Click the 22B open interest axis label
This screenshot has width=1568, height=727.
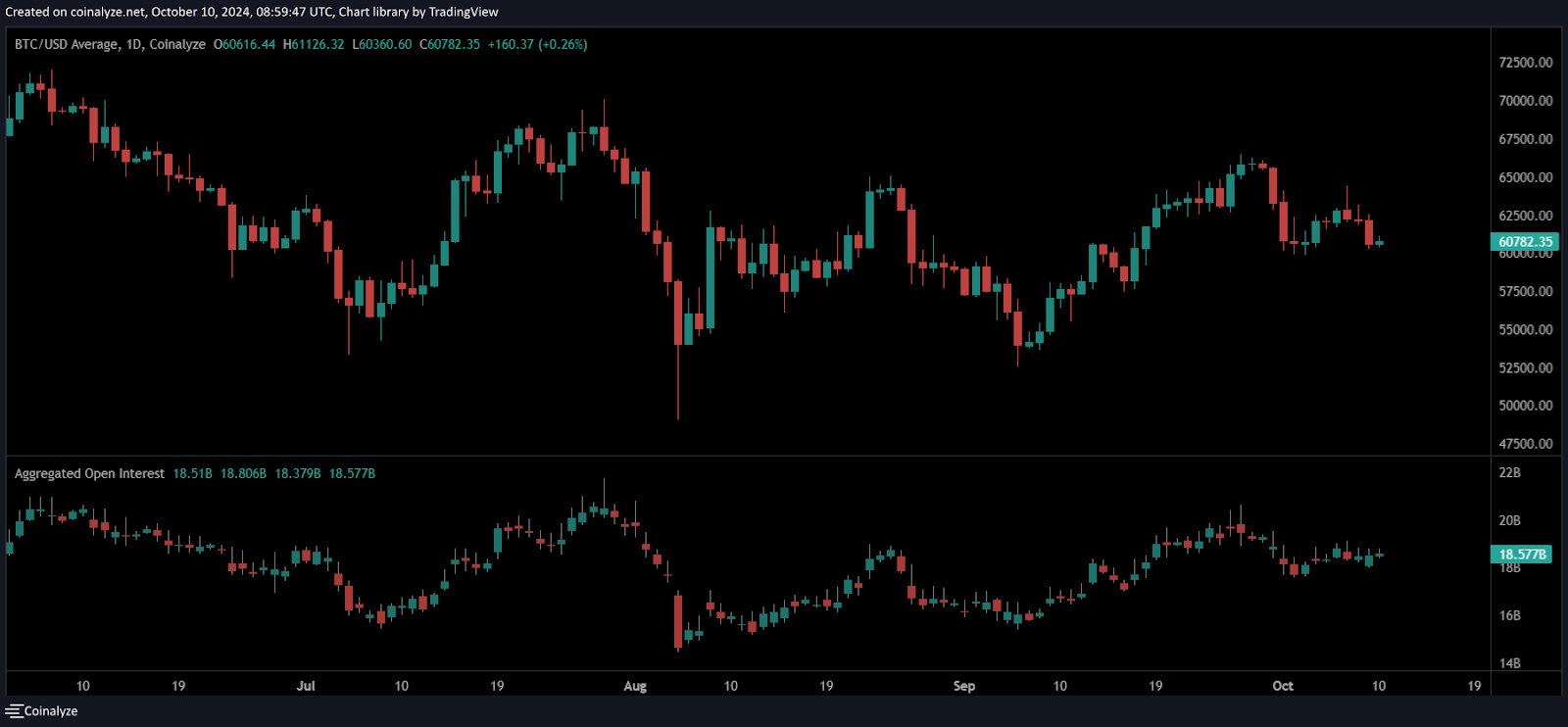tap(1510, 473)
